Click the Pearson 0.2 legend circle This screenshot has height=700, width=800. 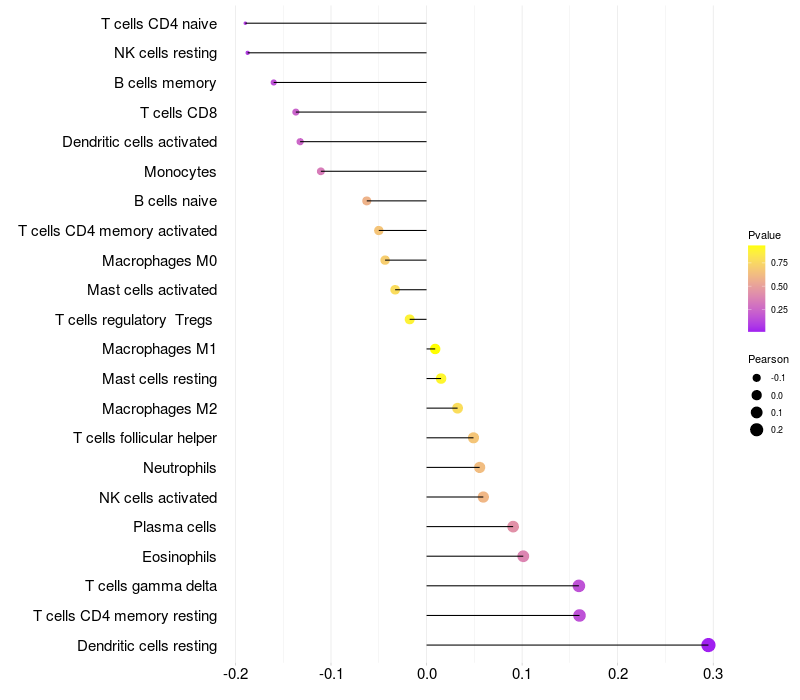[x=756, y=430]
